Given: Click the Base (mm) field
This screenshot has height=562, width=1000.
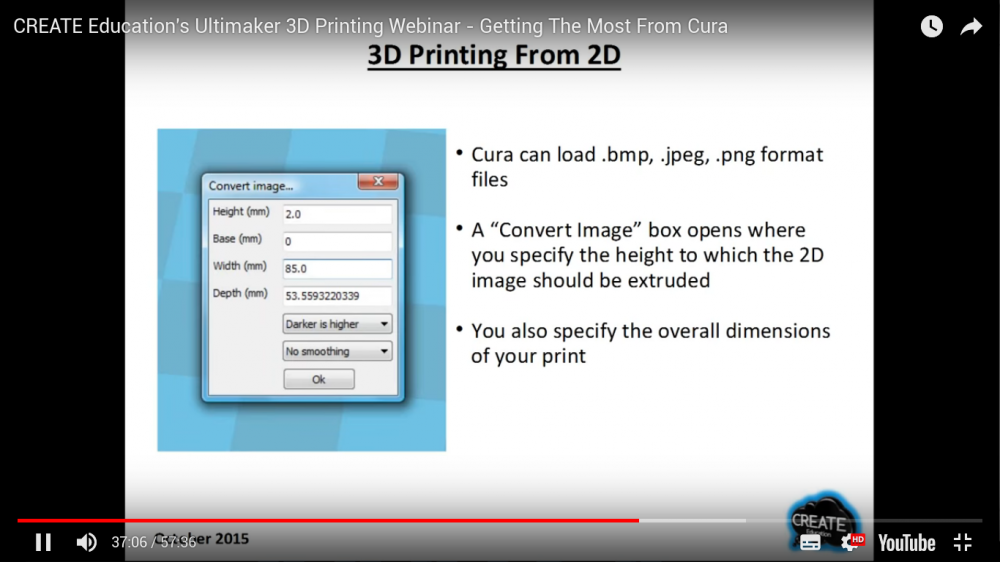Looking at the screenshot, I should (x=337, y=242).
